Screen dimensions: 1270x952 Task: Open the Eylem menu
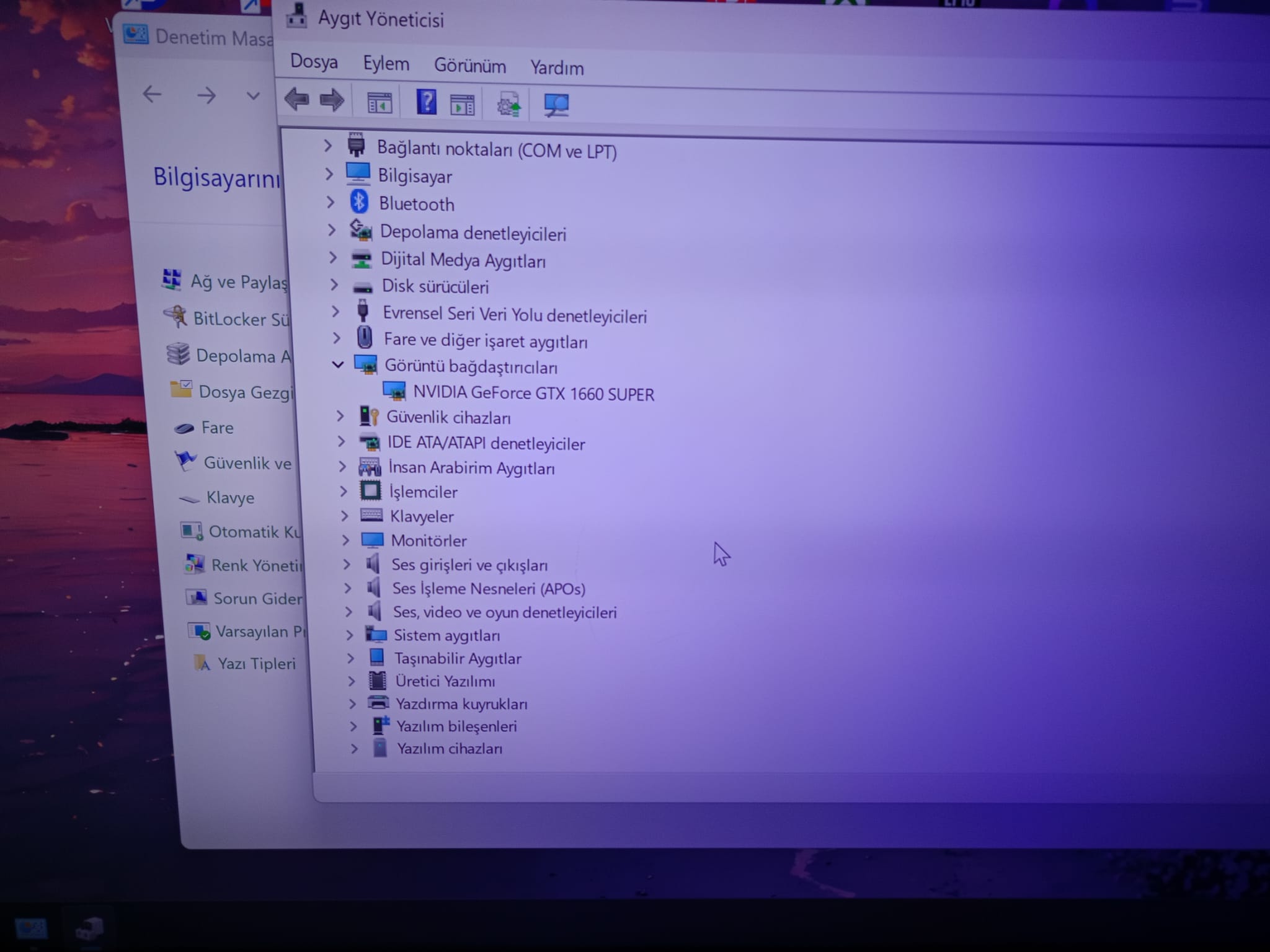pyautogui.click(x=386, y=64)
